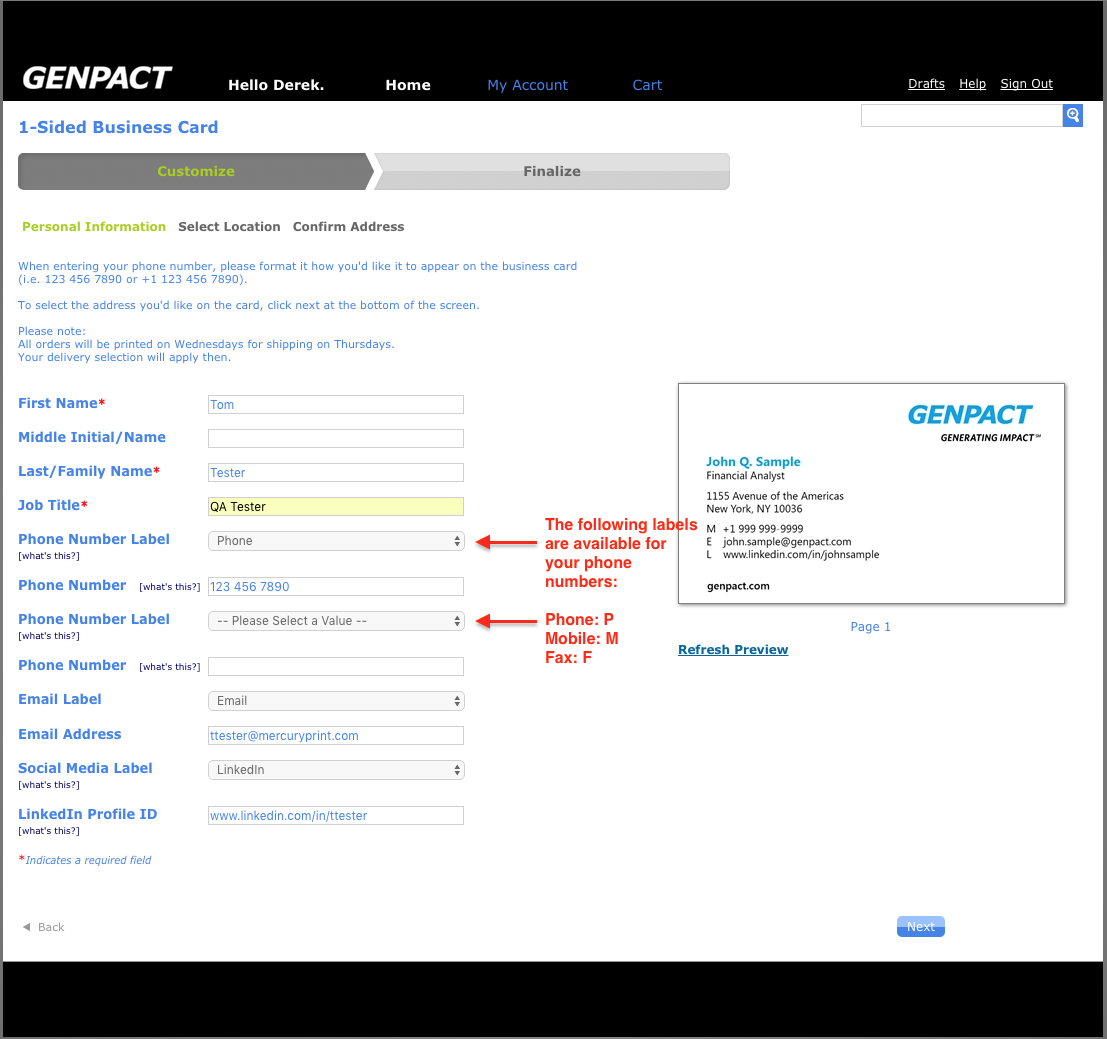Open the My Account menu
Viewport: 1107px width, 1039px height.
[527, 85]
